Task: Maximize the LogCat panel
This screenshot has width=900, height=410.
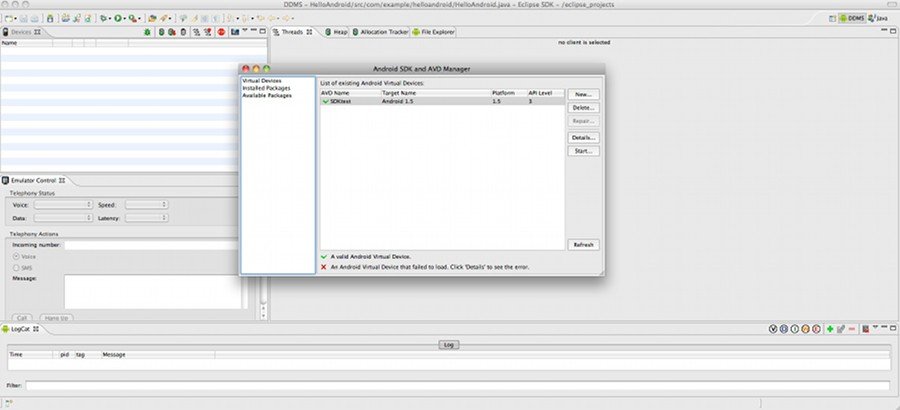Action: 893,328
